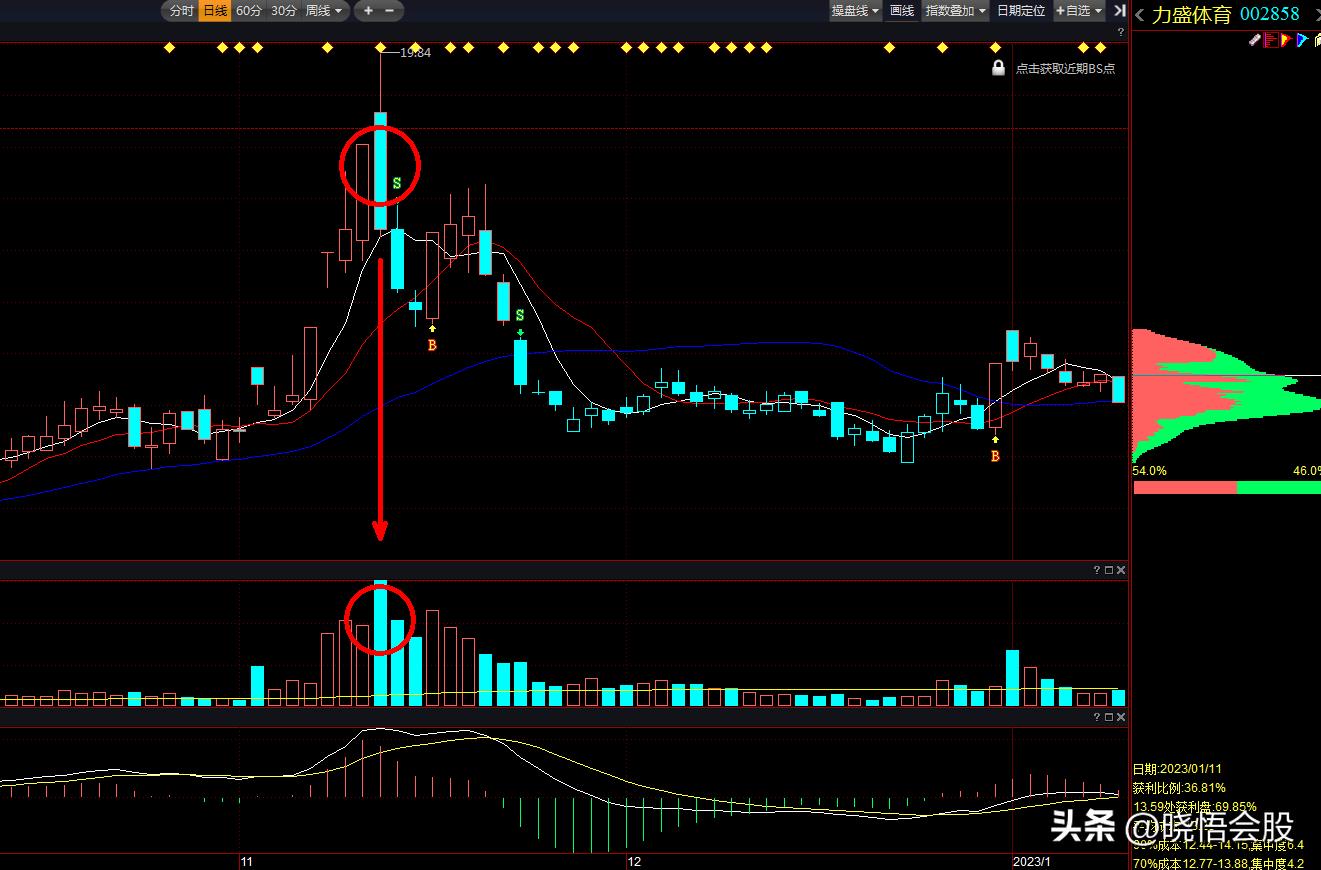The image size is (1321, 870).
Task: Click the skip-to-latest arrow icon
Action: click(x=1119, y=11)
